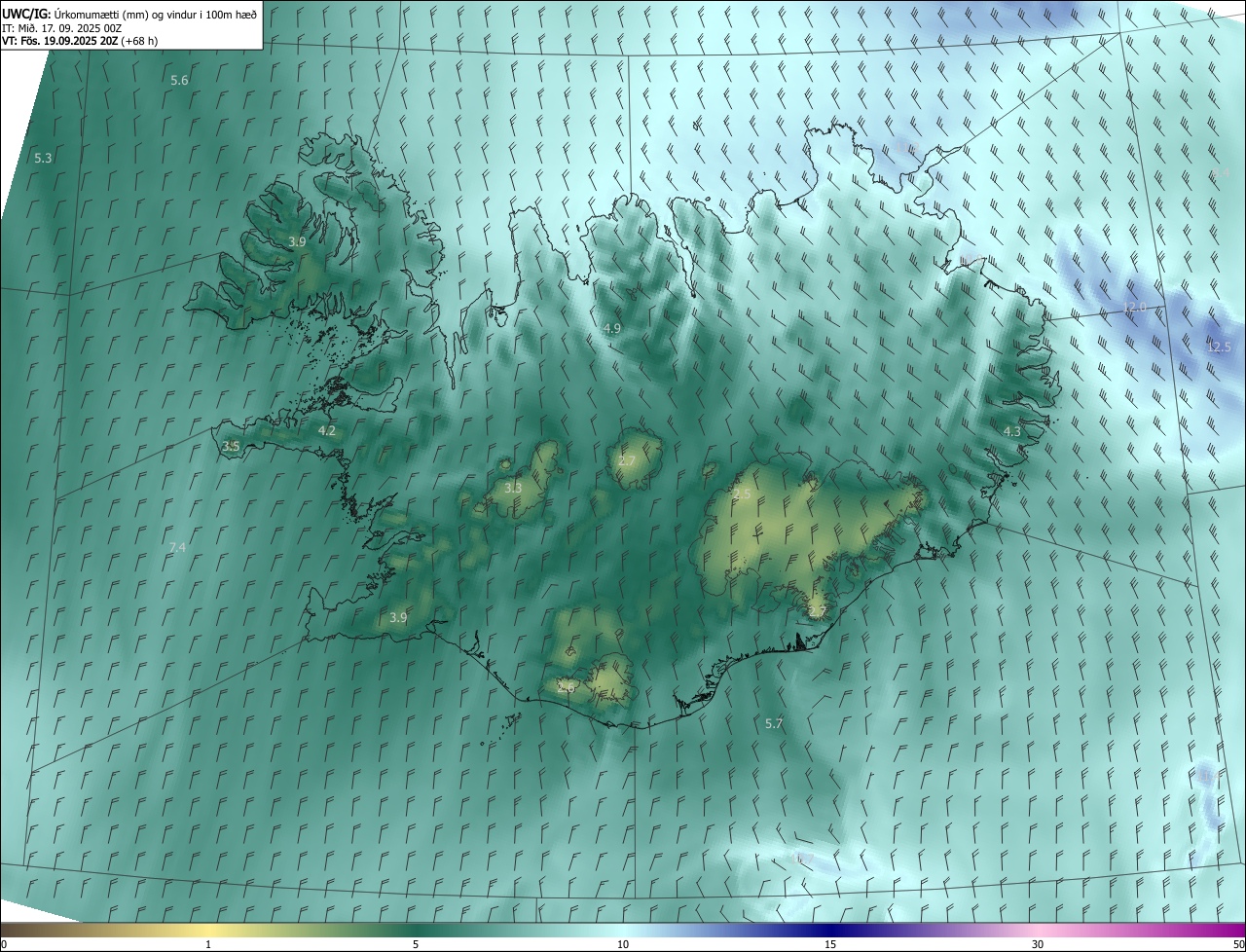Pick the purple segment between 30 and 50
This screenshot has height=952, width=1246.
(x=1142, y=930)
